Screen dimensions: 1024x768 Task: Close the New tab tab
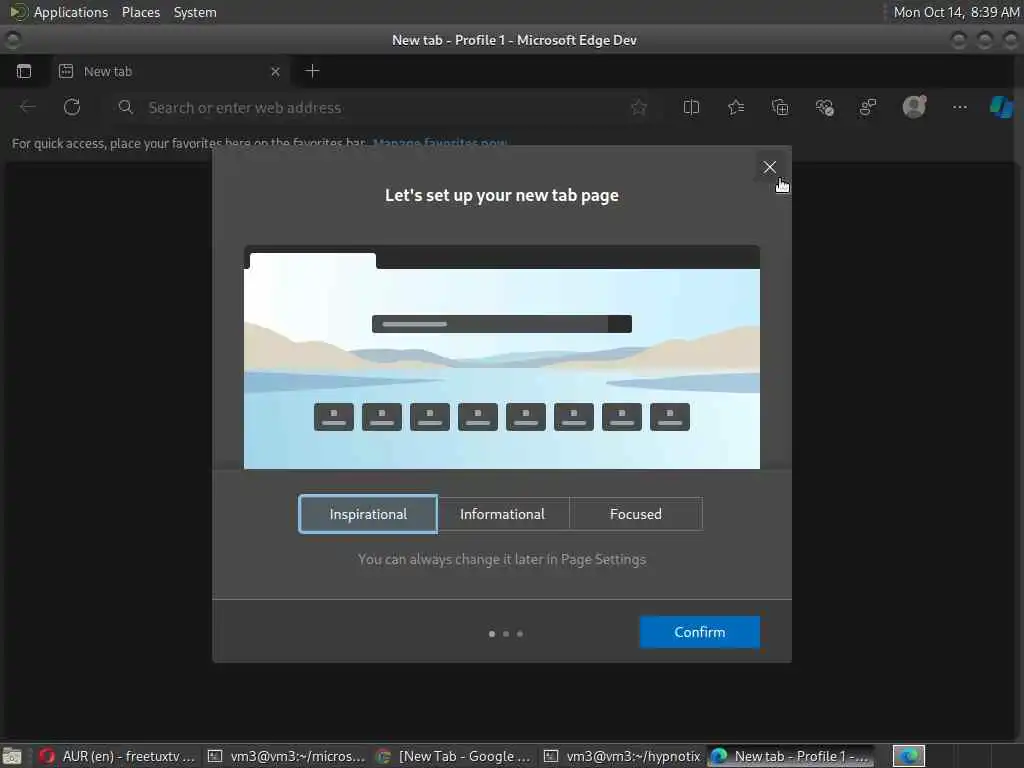coord(275,72)
